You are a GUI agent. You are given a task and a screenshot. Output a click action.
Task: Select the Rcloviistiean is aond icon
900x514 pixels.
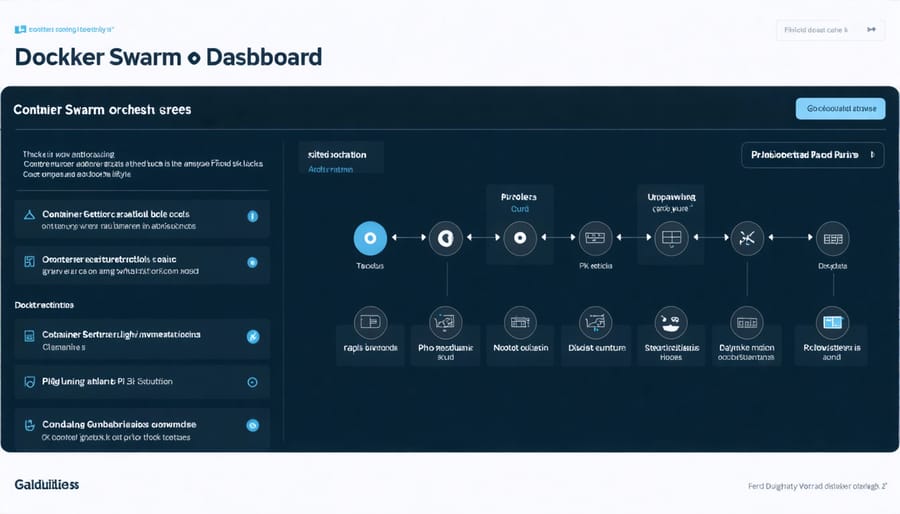click(833, 322)
